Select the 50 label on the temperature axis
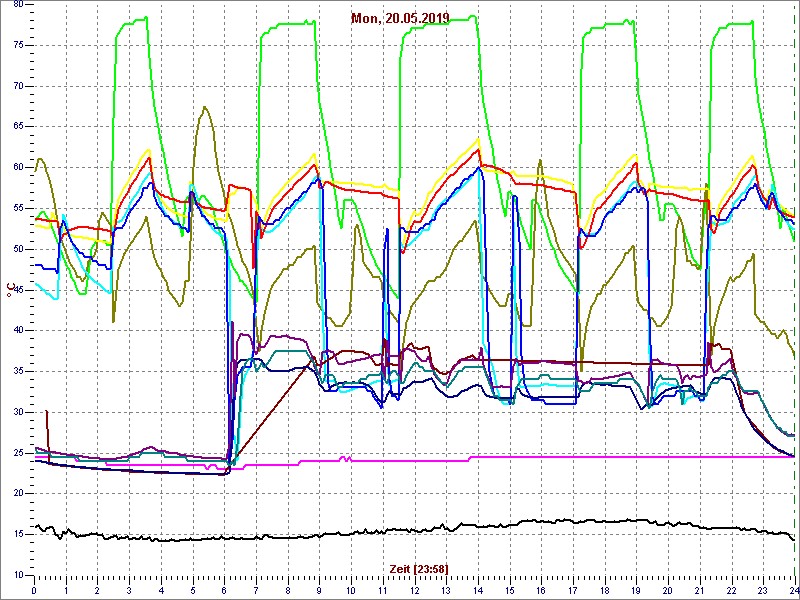The image size is (800, 600). (x=18, y=249)
